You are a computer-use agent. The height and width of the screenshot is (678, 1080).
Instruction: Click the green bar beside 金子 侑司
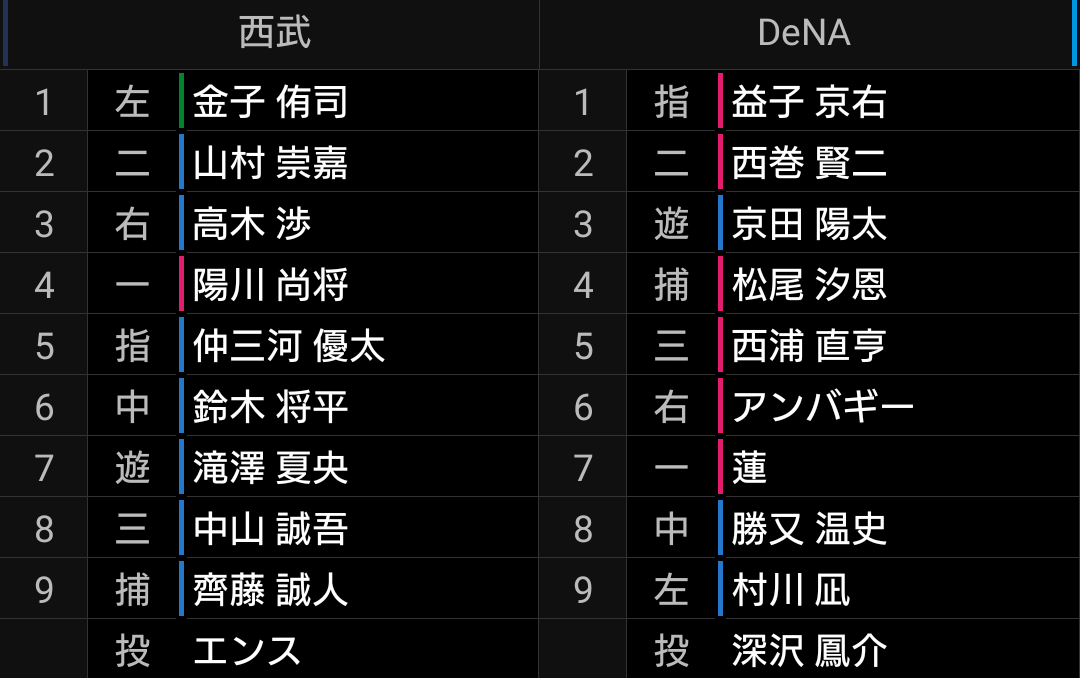181,102
